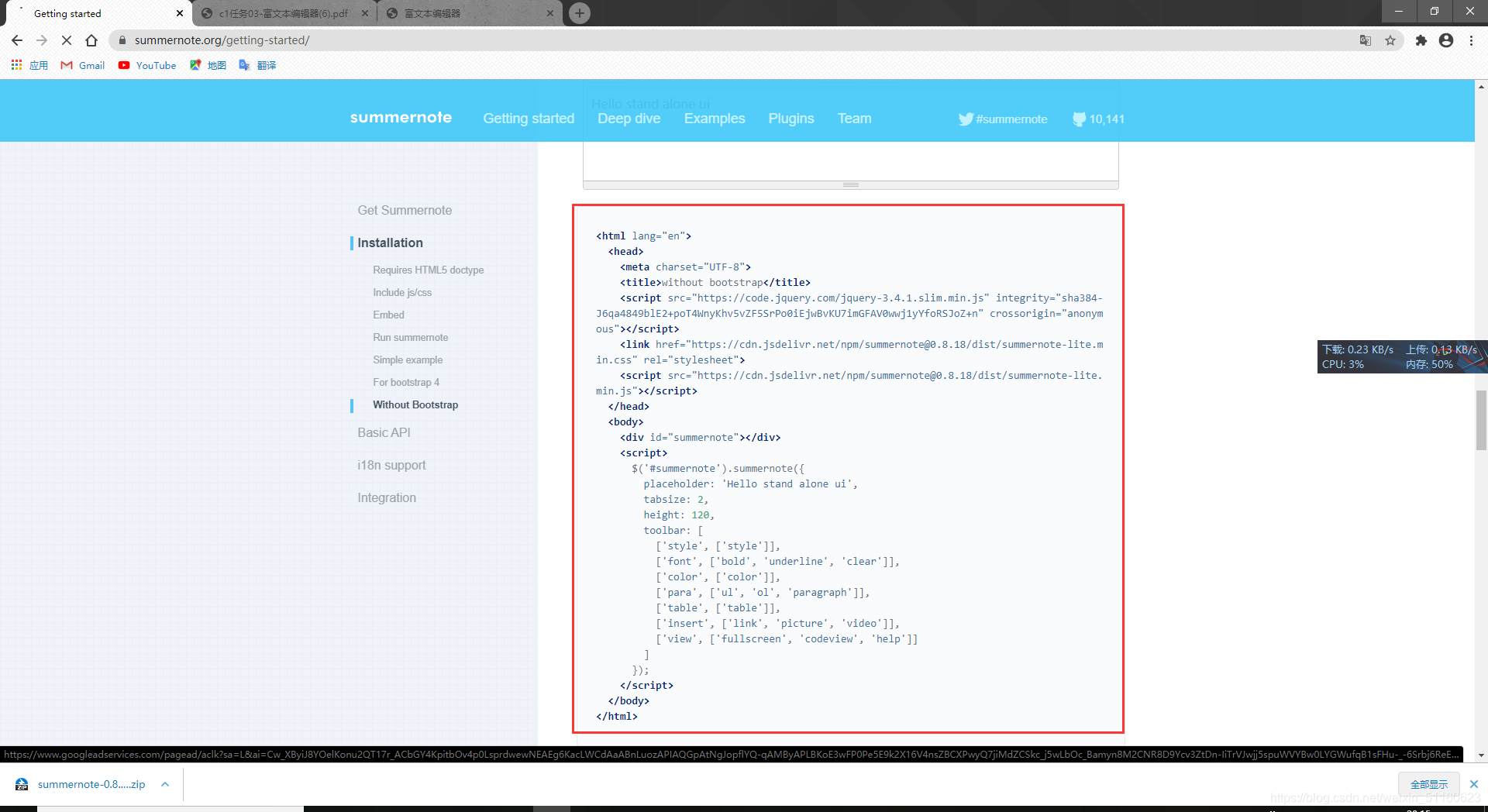1488x812 pixels.
Task: Open the Plugins nav item
Action: point(791,119)
